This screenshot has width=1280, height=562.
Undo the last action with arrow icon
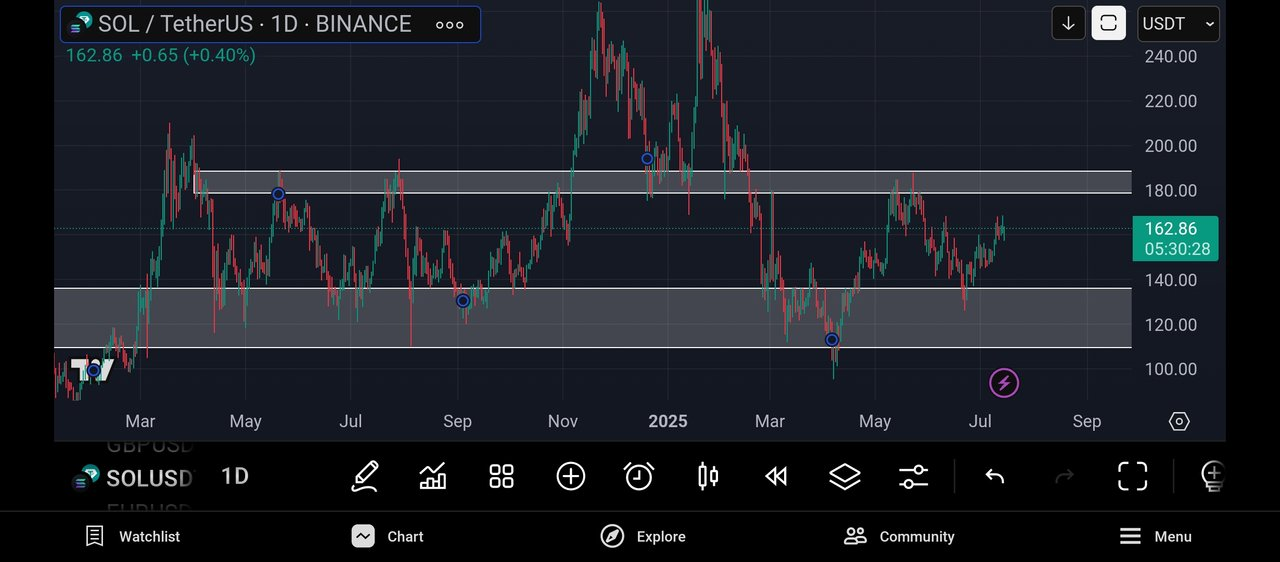pyautogui.click(x=994, y=476)
